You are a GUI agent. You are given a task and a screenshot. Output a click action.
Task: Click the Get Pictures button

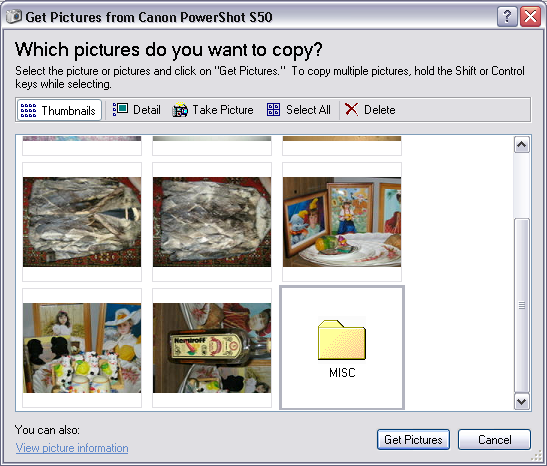(x=413, y=439)
